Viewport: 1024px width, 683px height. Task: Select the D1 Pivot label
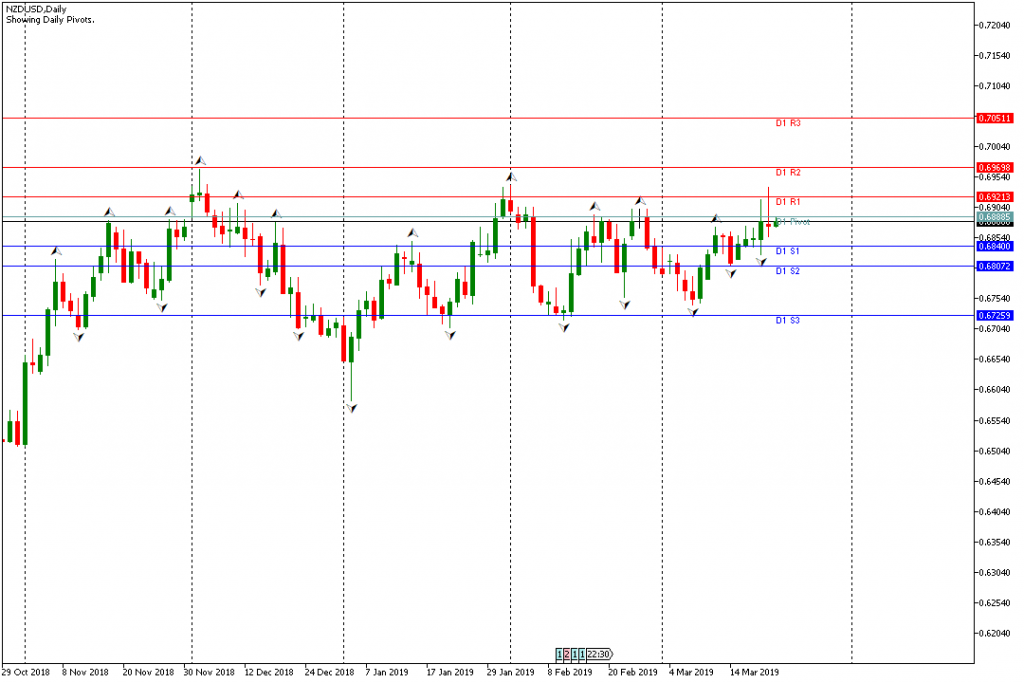(x=792, y=222)
